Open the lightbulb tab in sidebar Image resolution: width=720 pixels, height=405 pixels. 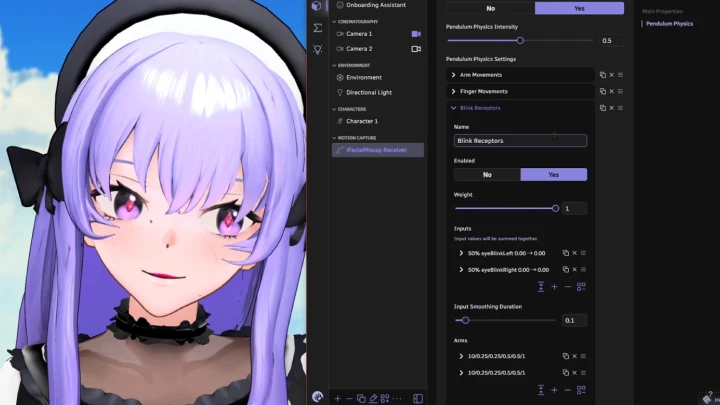click(x=317, y=49)
